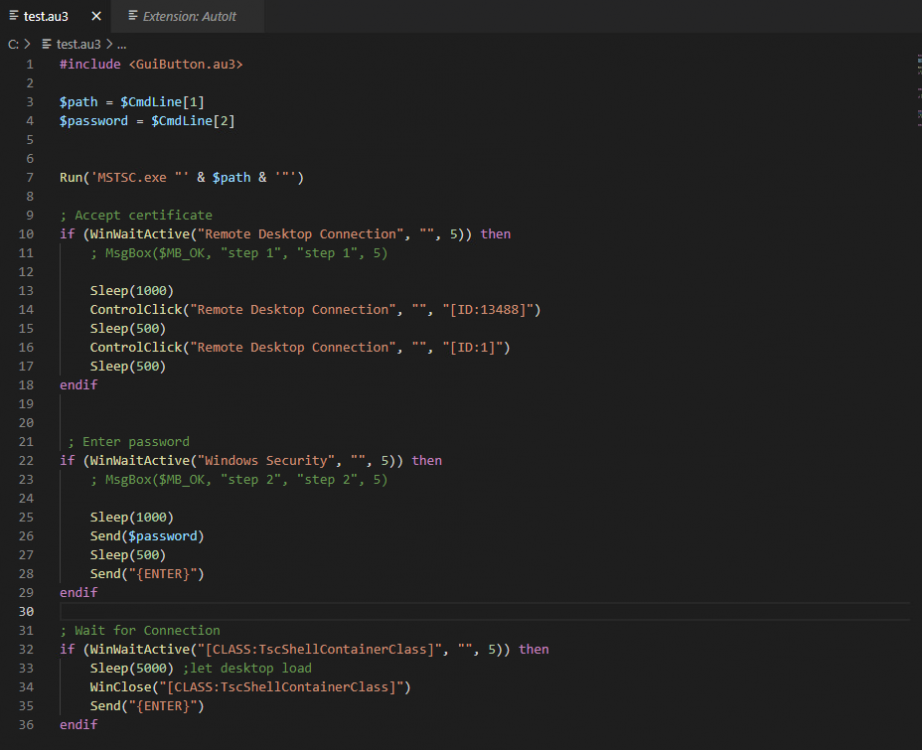The height and width of the screenshot is (750, 922).
Task: Click Sleep(1000) on line 25
Action: 132,517
